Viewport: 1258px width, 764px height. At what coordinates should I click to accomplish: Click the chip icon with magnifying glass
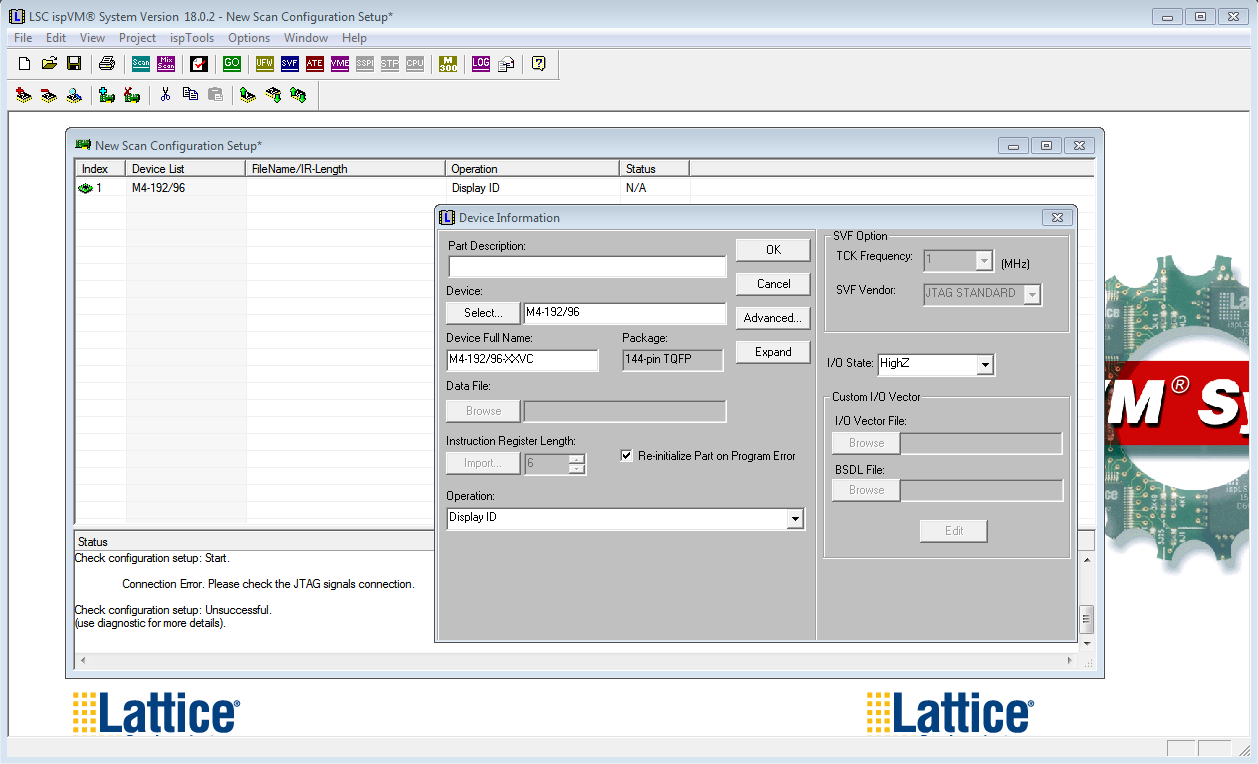coord(74,96)
